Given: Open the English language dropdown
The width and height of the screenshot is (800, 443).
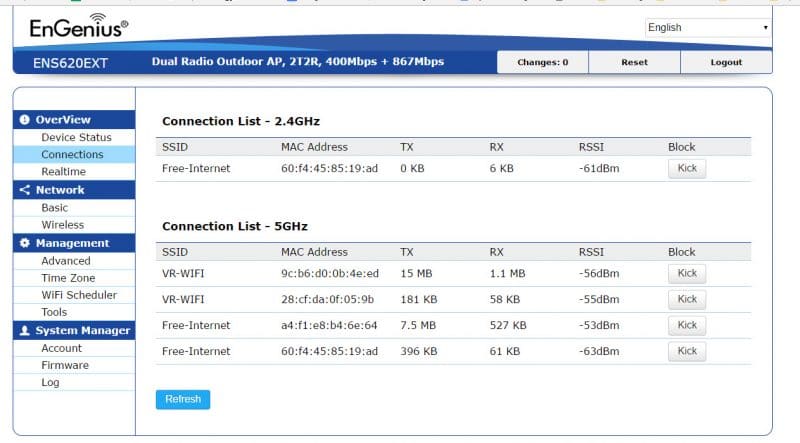Looking at the screenshot, I should pos(707,28).
